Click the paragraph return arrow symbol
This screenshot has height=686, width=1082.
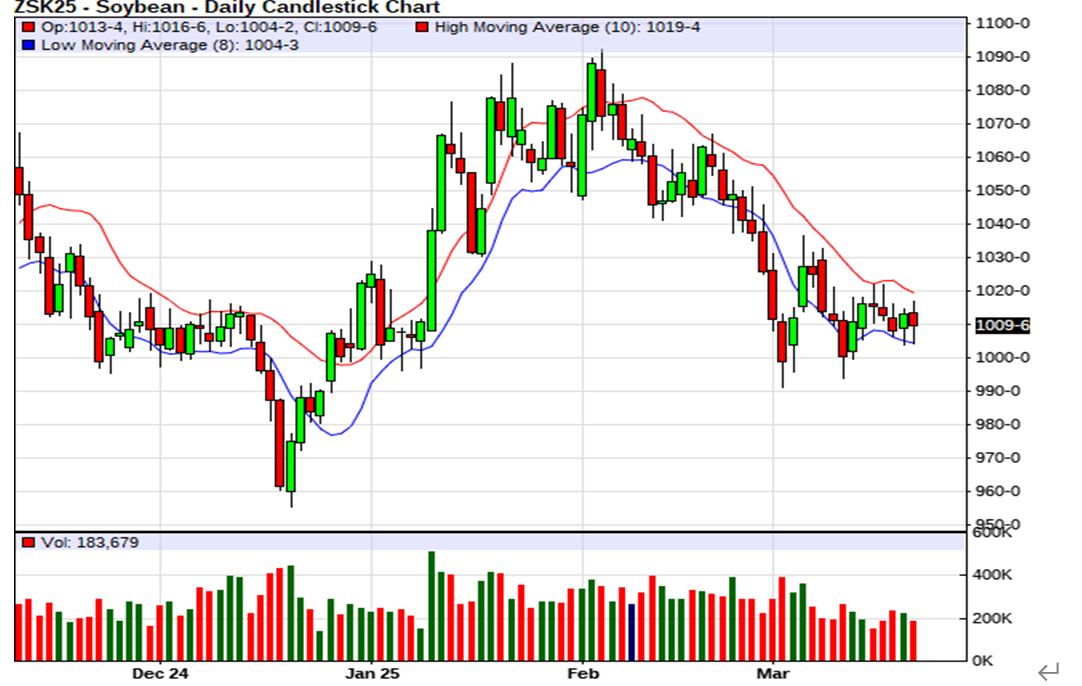pyautogui.click(x=1048, y=672)
